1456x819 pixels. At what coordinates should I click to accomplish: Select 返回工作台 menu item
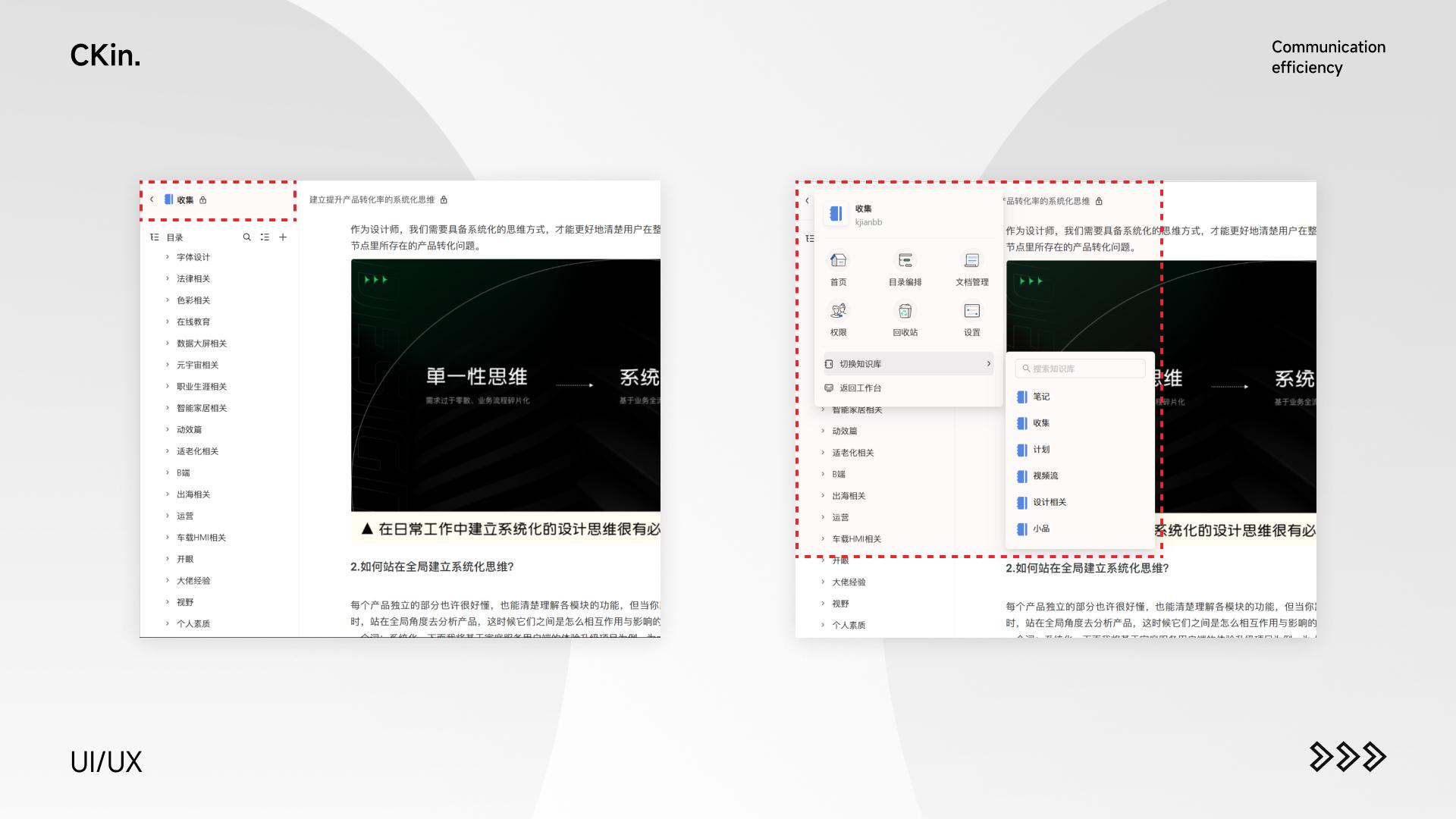point(860,388)
